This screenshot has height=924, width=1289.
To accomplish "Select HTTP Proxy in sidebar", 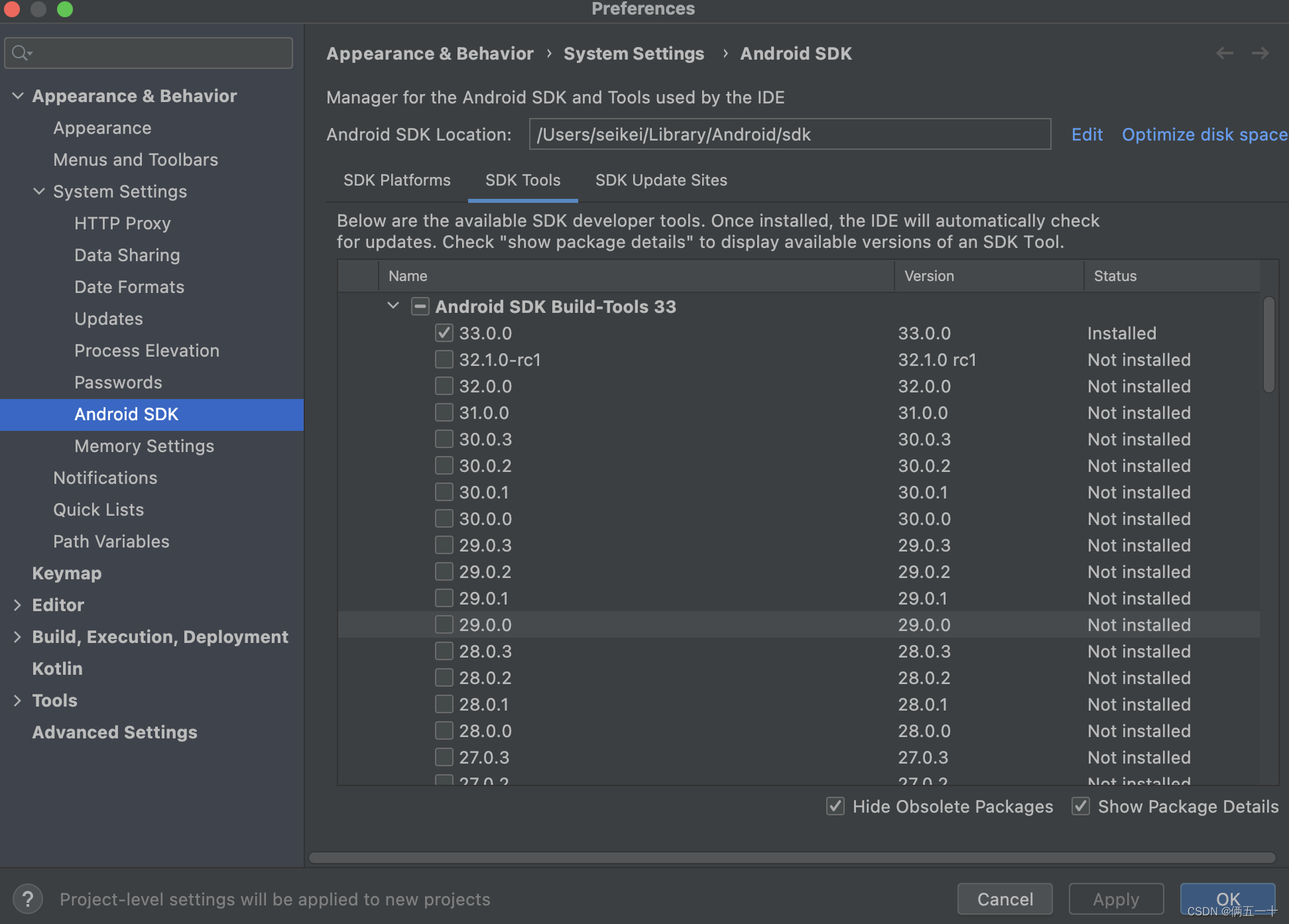I will (x=122, y=222).
